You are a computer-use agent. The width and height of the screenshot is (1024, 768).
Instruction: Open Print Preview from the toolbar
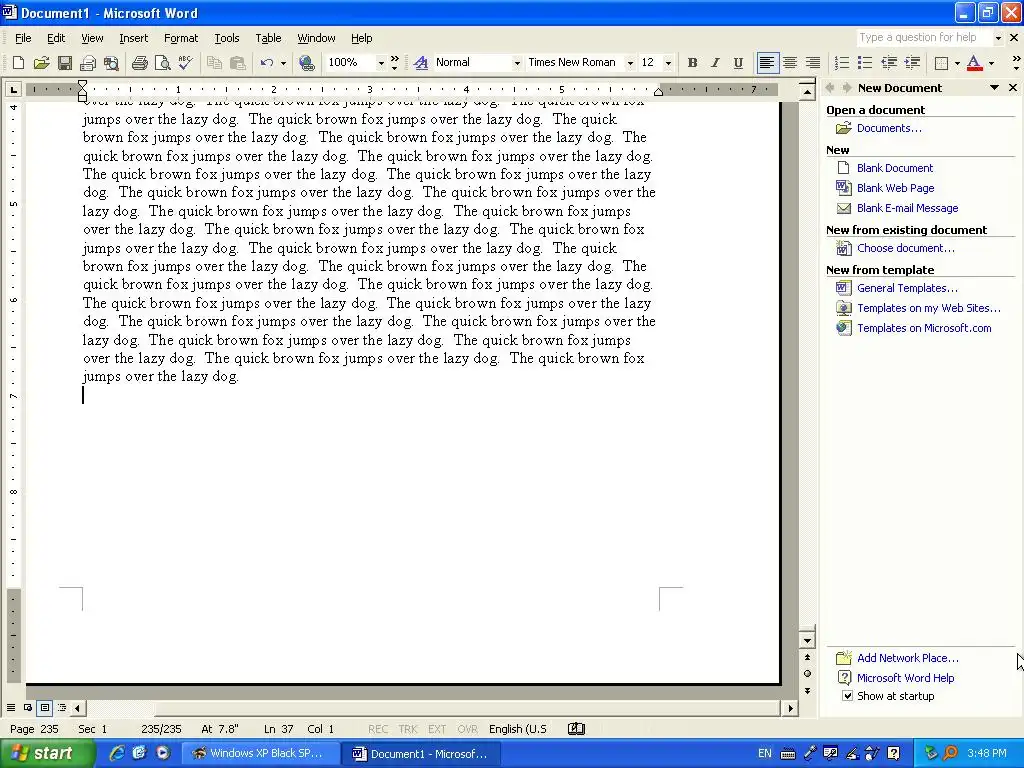point(162,63)
